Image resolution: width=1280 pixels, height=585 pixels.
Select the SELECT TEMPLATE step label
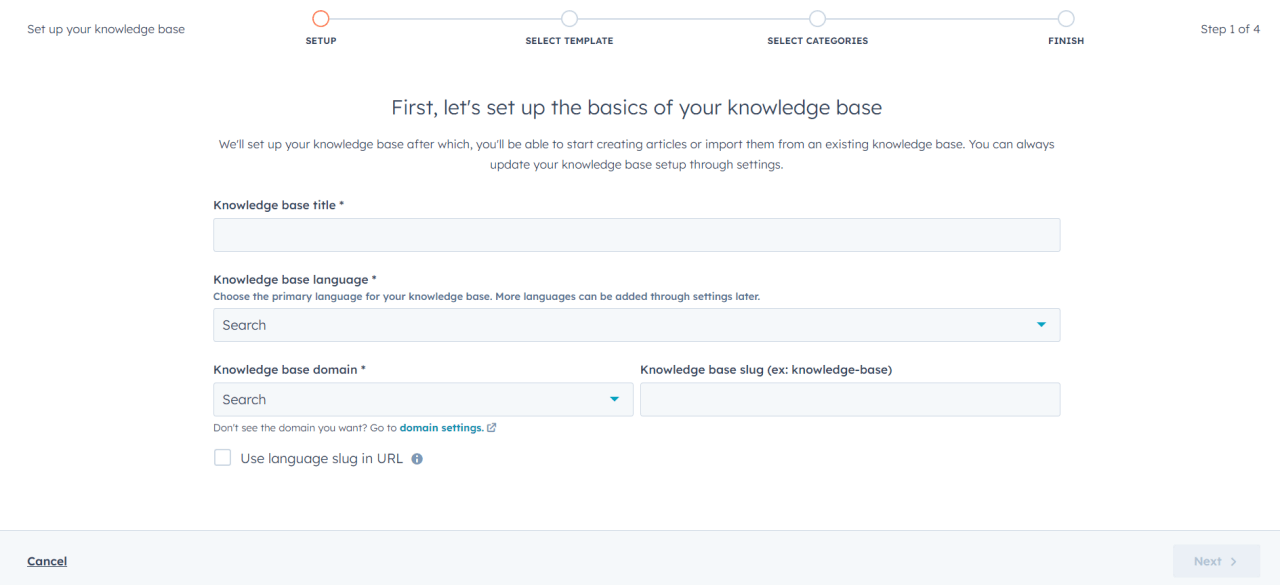point(569,40)
